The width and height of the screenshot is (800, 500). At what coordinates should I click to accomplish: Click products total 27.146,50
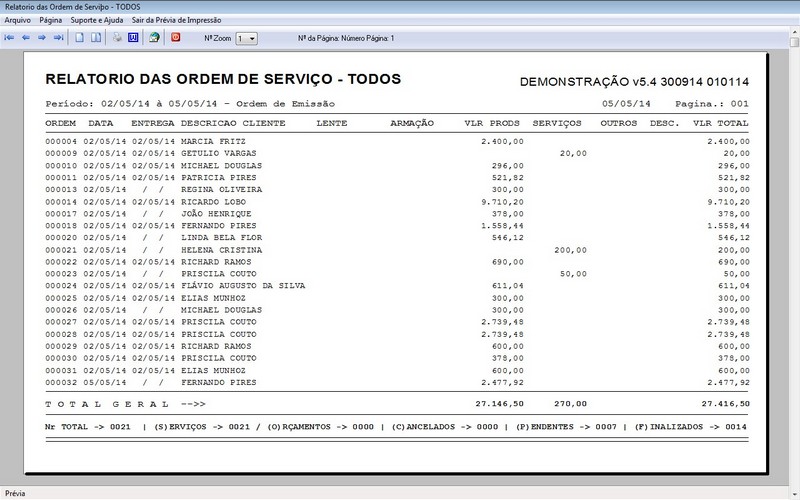[x=499, y=404]
